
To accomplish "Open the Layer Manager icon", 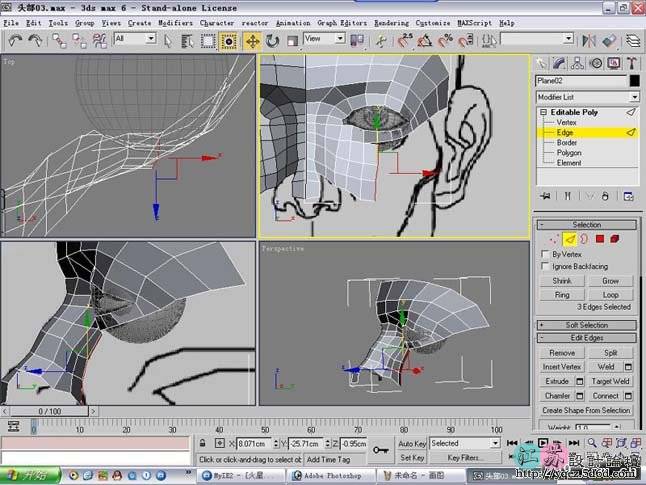I will [633, 40].
